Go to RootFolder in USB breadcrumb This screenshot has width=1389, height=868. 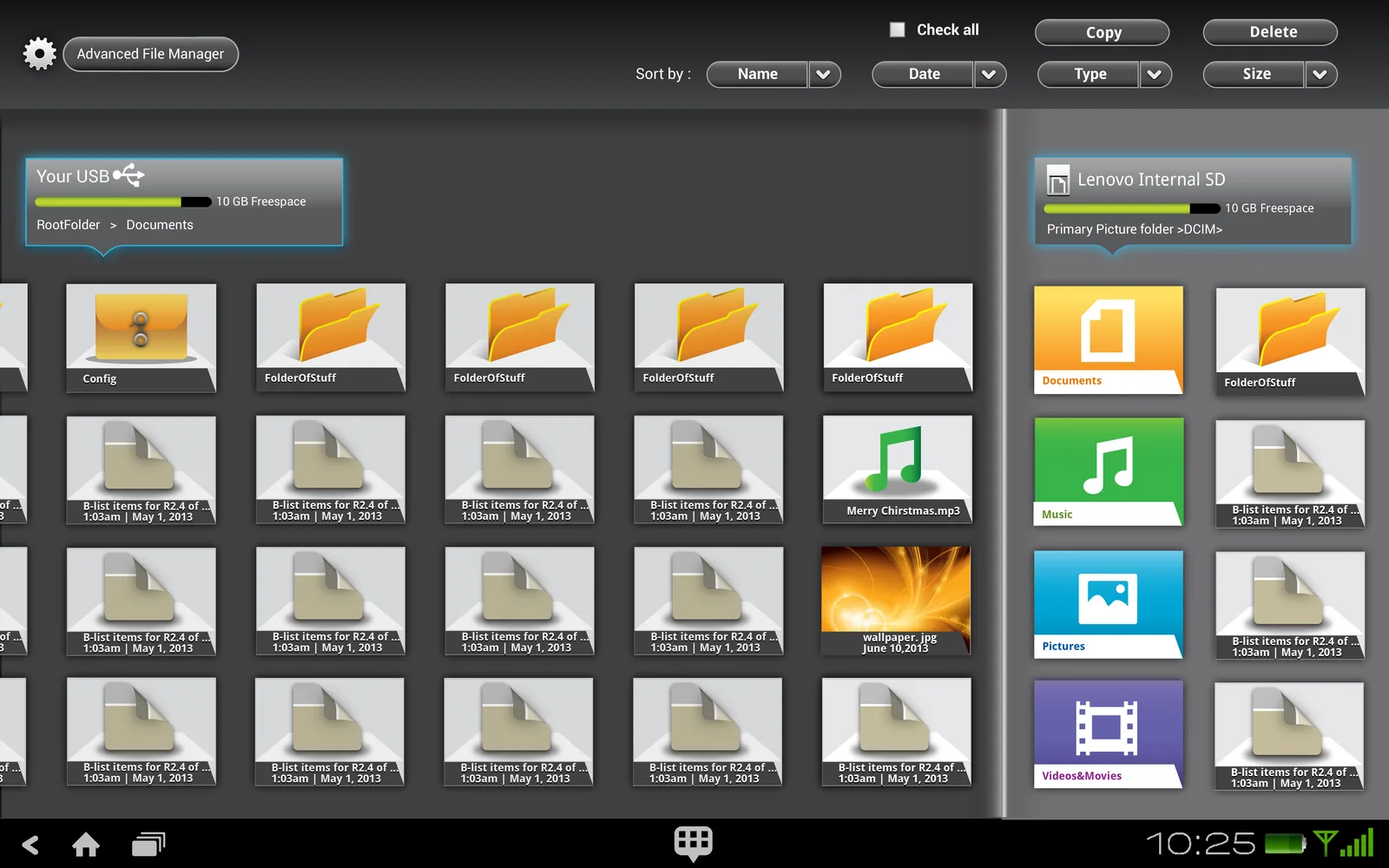pos(69,225)
